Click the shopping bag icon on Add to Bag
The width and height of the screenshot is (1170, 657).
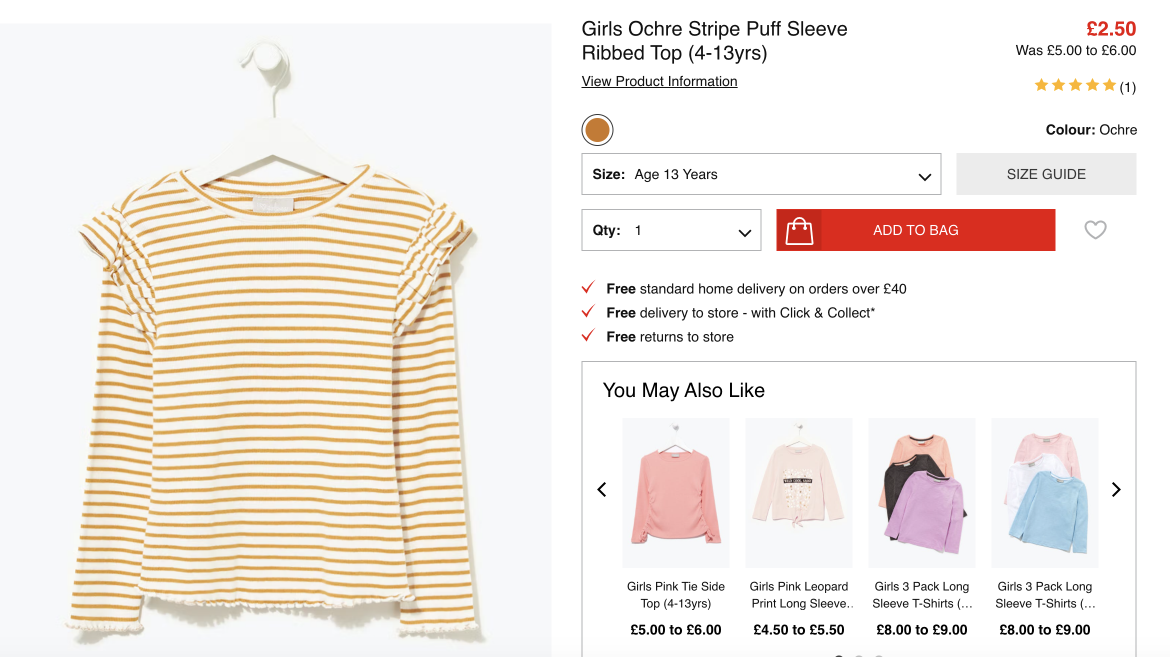click(x=799, y=230)
